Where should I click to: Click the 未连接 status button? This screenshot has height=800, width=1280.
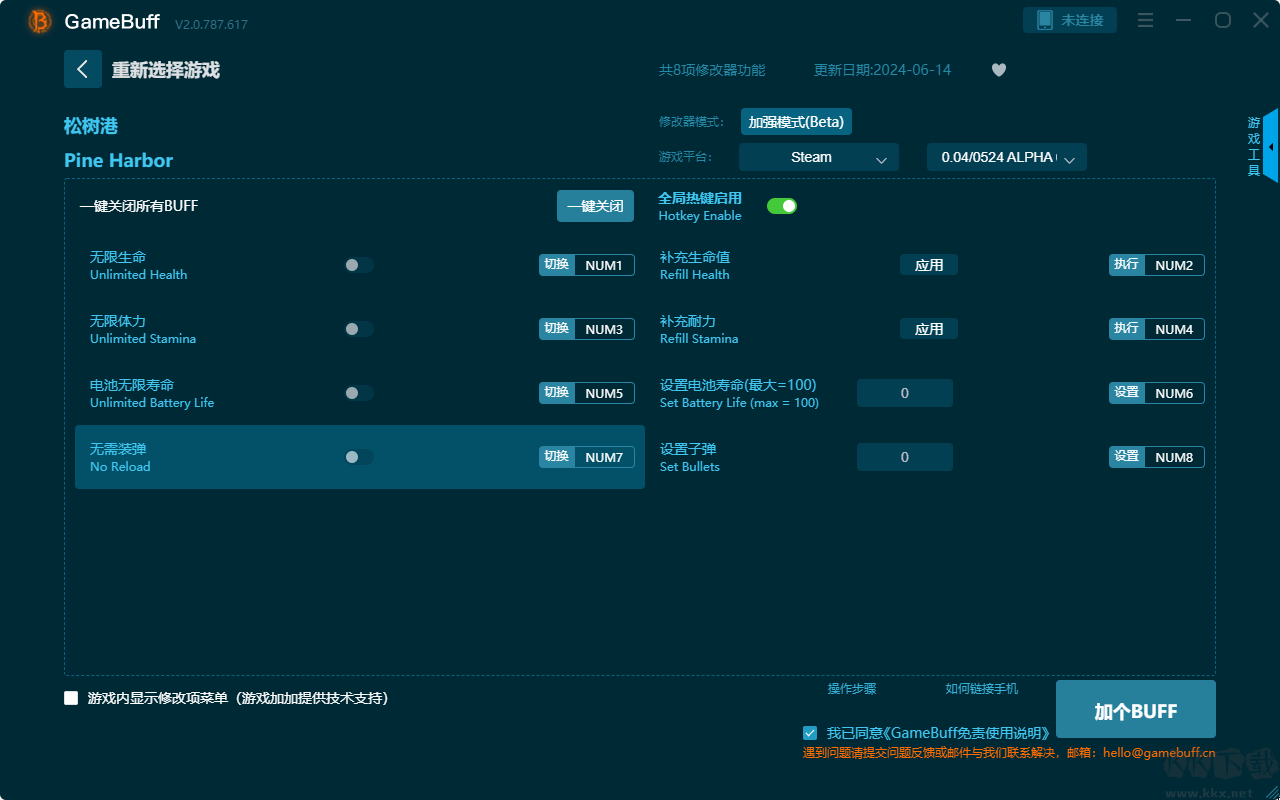[1070, 20]
